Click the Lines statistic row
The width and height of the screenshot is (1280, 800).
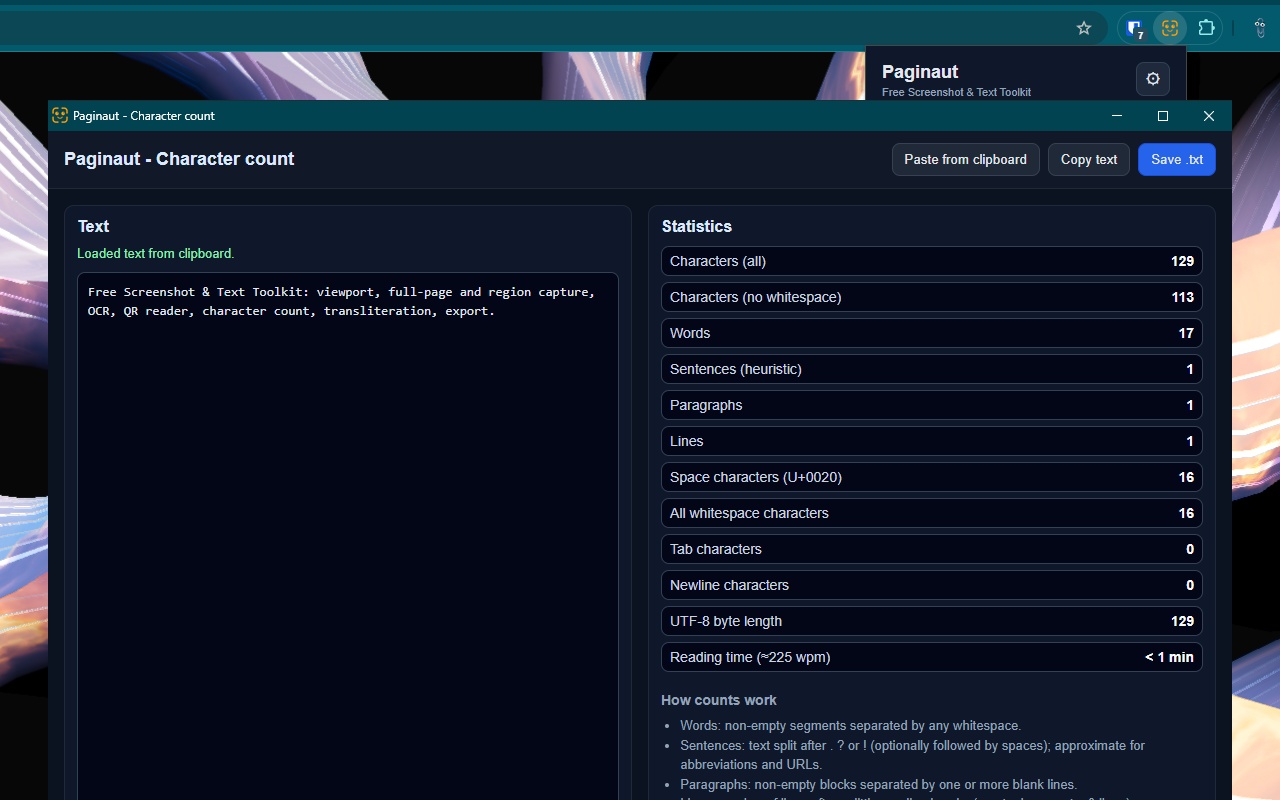pyautogui.click(x=932, y=441)
